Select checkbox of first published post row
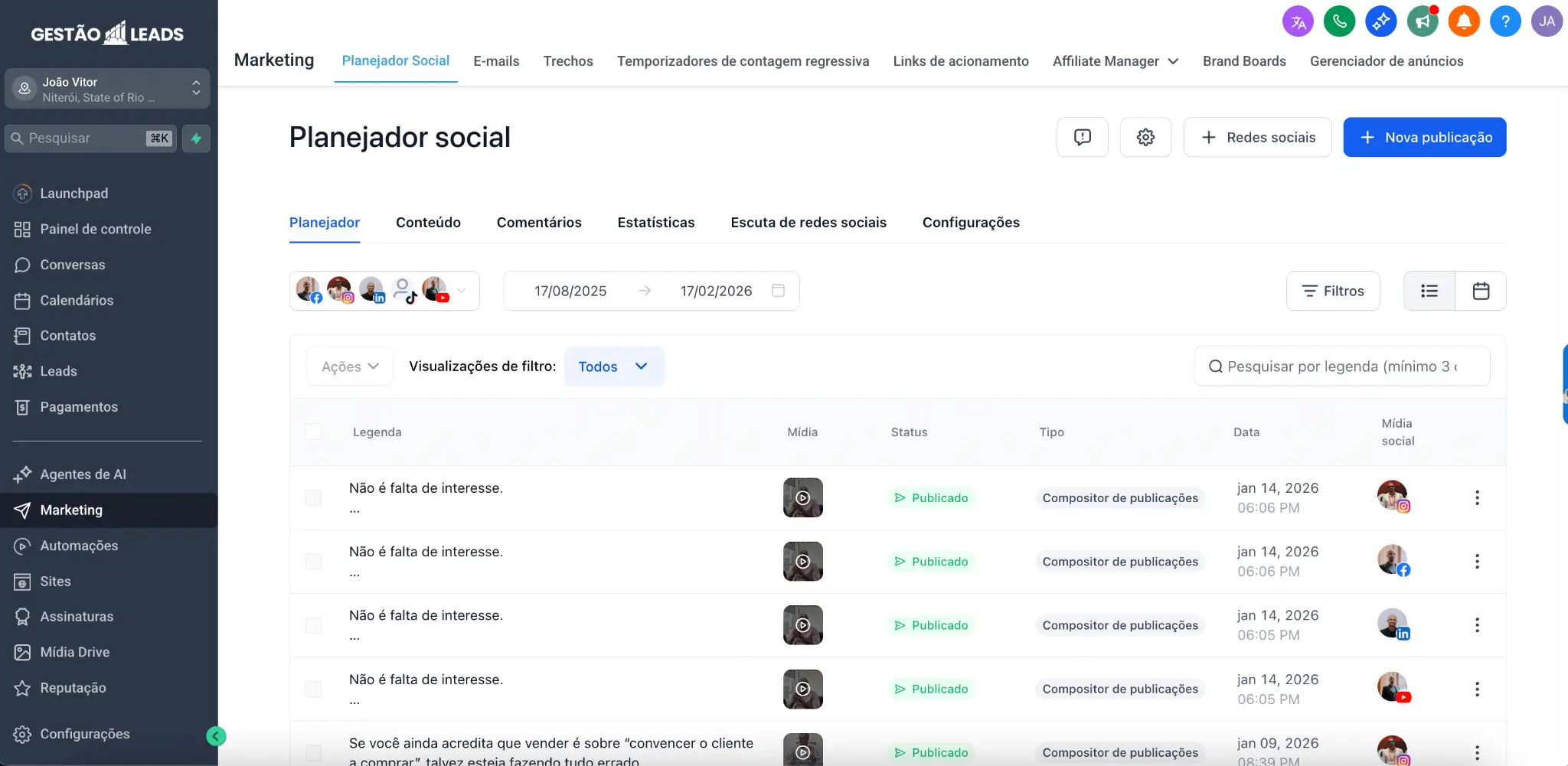Viewport: 1568px width, 766px height. tap(313, 498)
